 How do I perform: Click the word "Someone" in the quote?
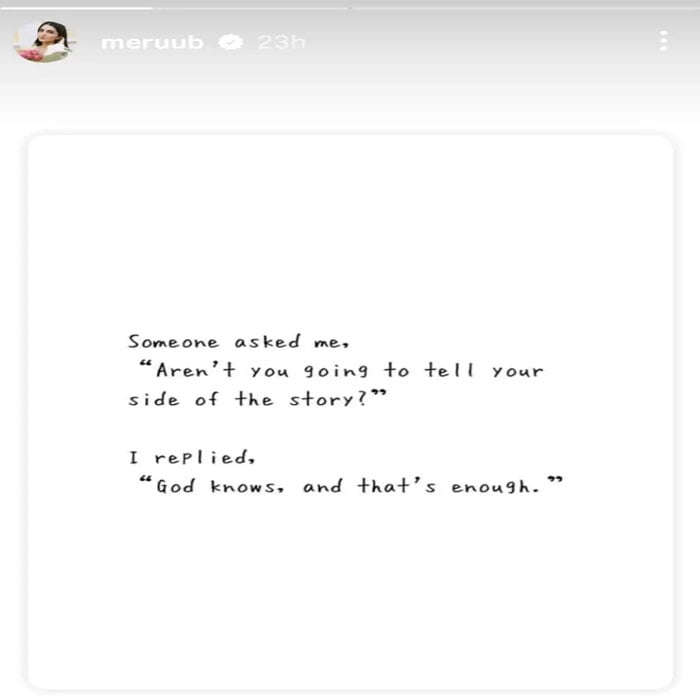tap(173, 342)
